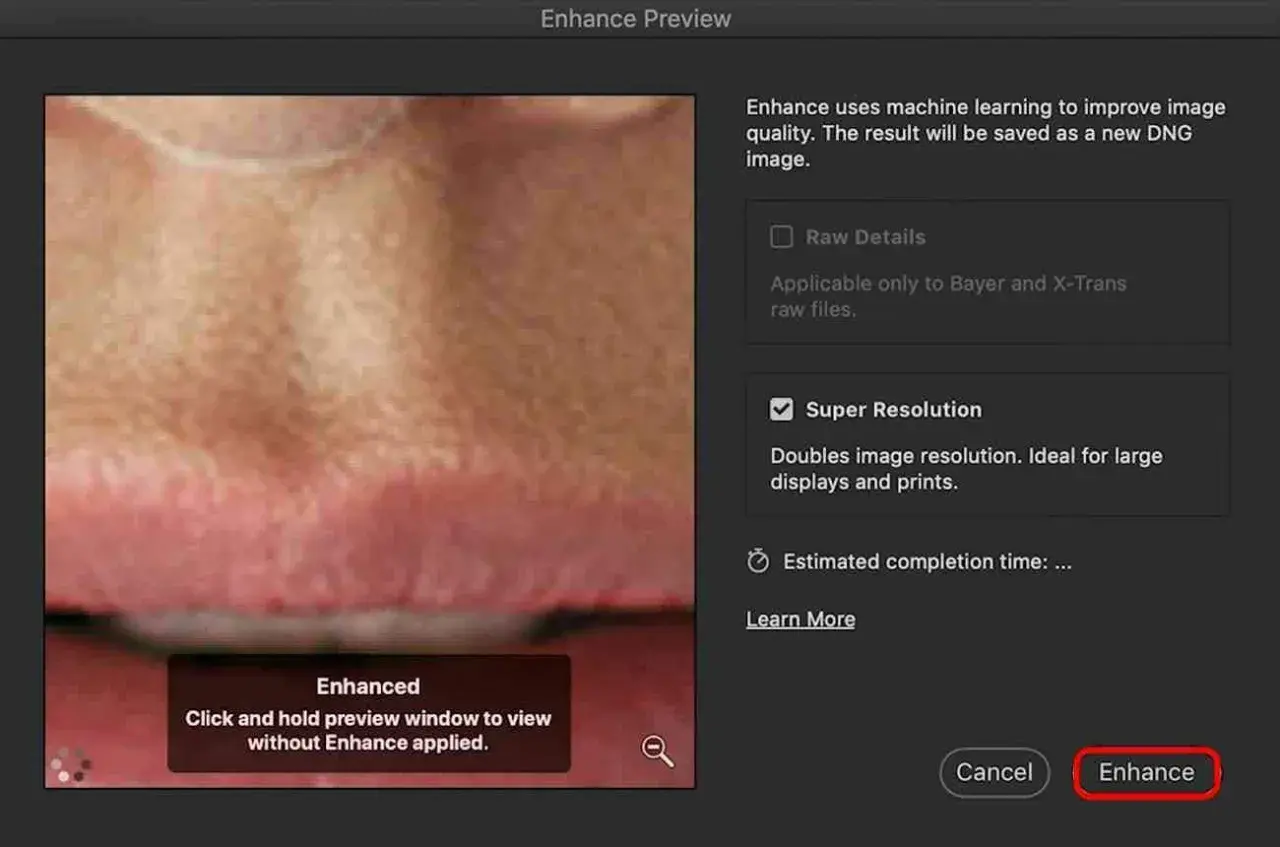
Task: Click the loading spinner in preview corner
Action: tap(70, 765)
